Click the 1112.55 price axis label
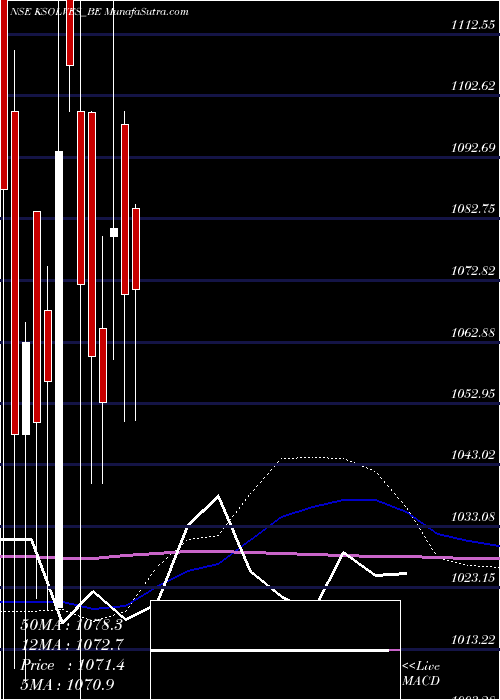This screenshot has height=700, width=500. tap(473, 24)
